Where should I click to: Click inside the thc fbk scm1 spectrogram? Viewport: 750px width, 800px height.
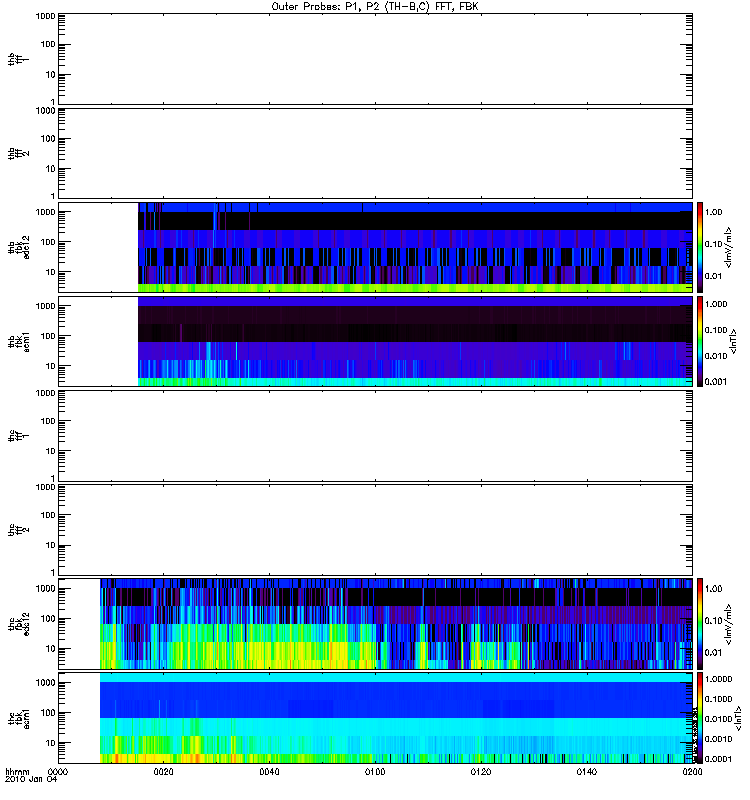(x=396, y=718)
